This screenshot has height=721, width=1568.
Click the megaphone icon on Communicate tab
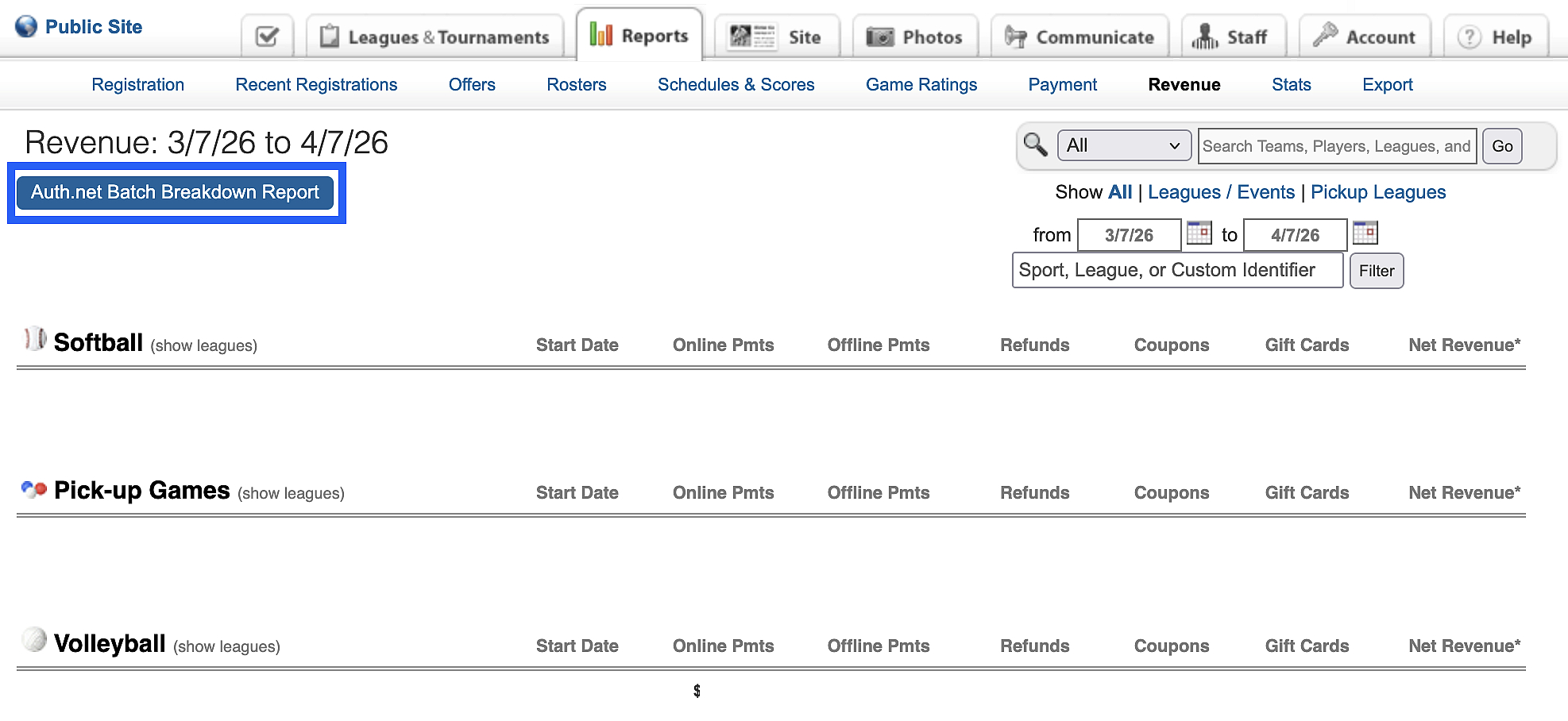click(x=1016, y=37)
